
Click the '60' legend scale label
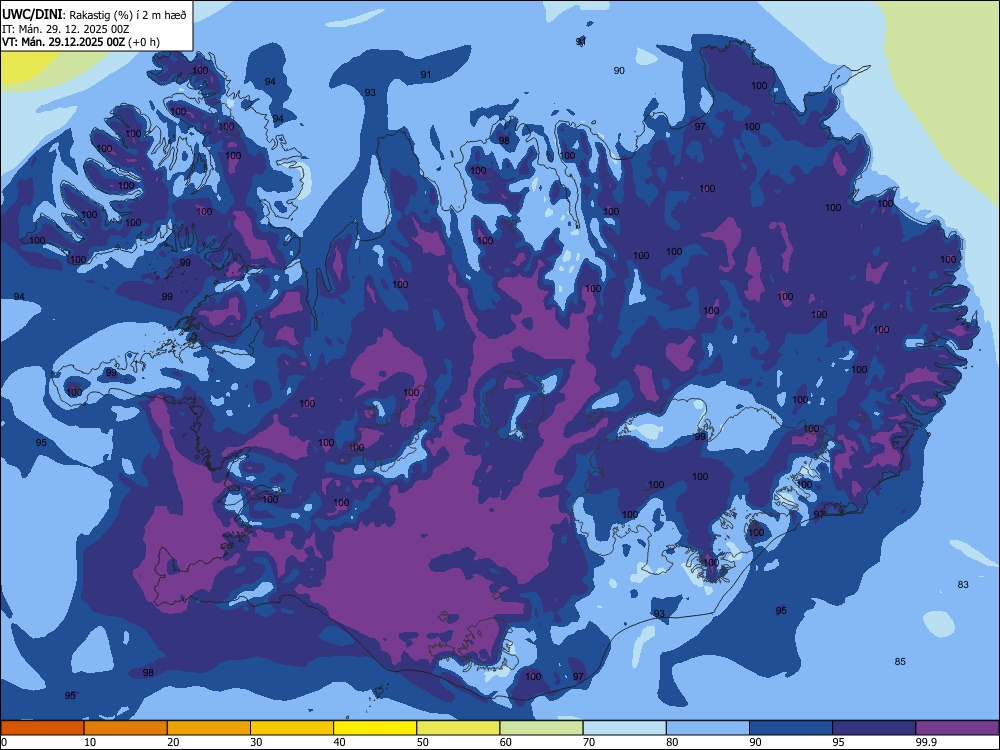click(x=506, y=742)
